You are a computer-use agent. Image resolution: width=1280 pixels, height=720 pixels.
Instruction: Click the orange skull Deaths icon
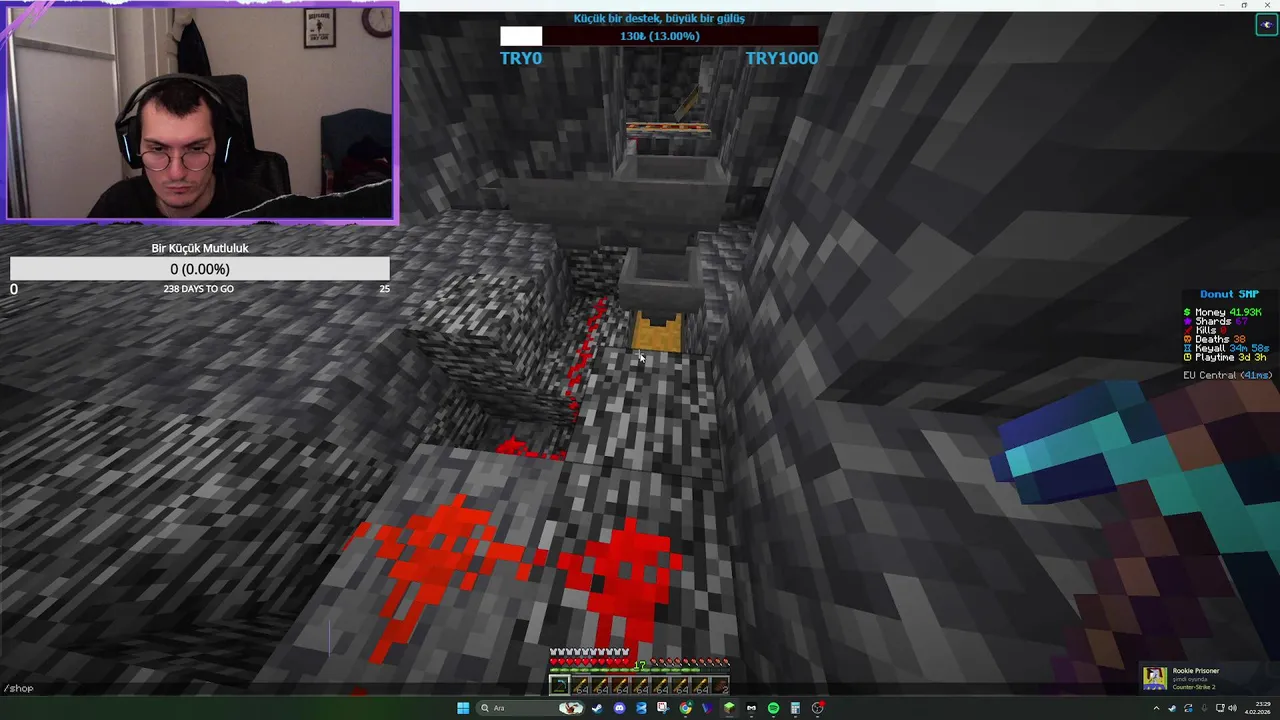tap(1187, 339)
